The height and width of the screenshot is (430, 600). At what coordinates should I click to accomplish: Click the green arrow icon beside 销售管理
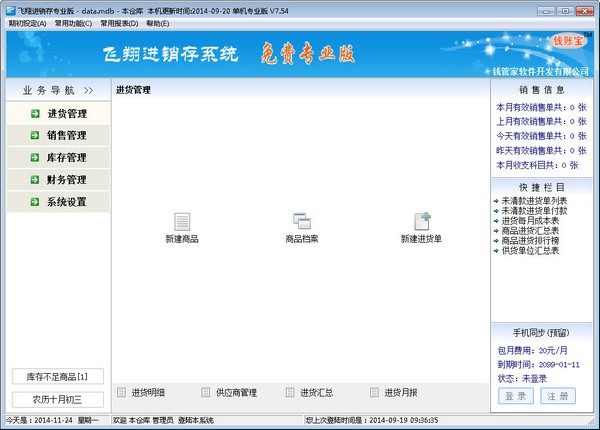coord(35,135)
